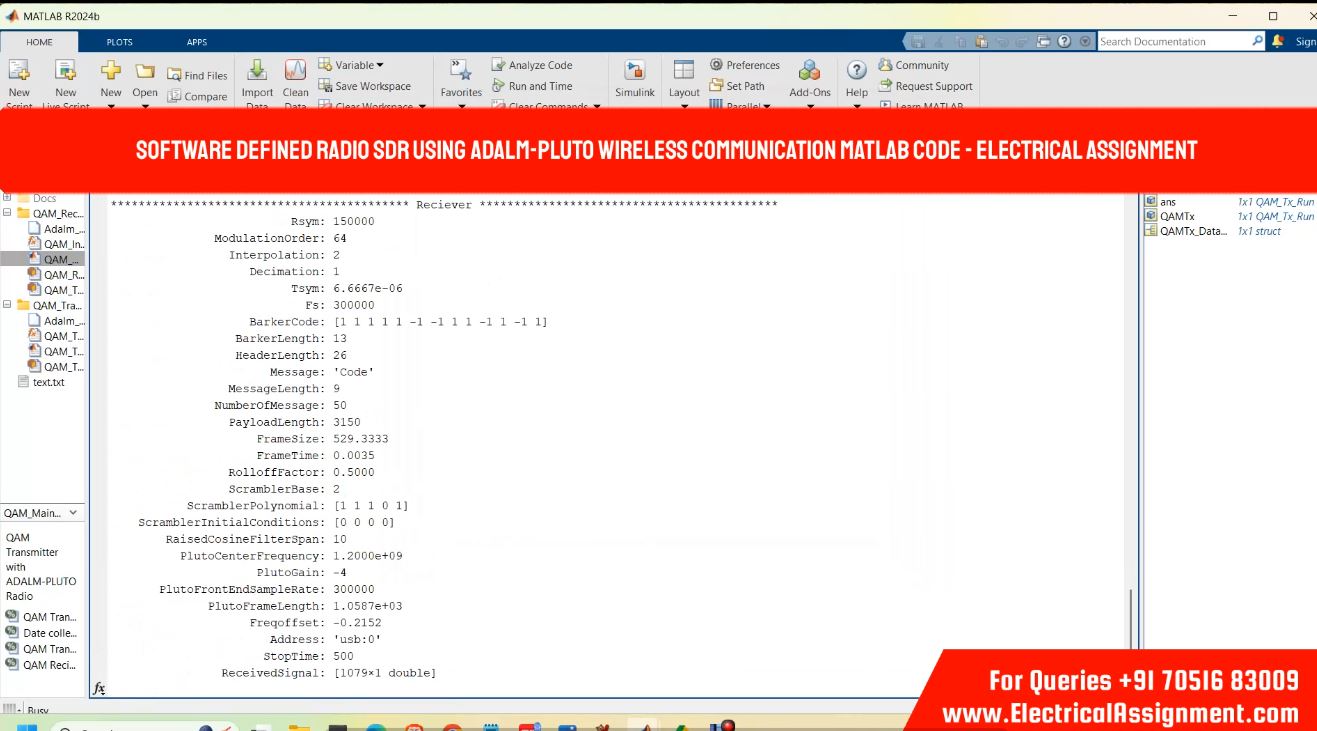
Task: Select text.txt in the file browser
Action: [48, 382]
